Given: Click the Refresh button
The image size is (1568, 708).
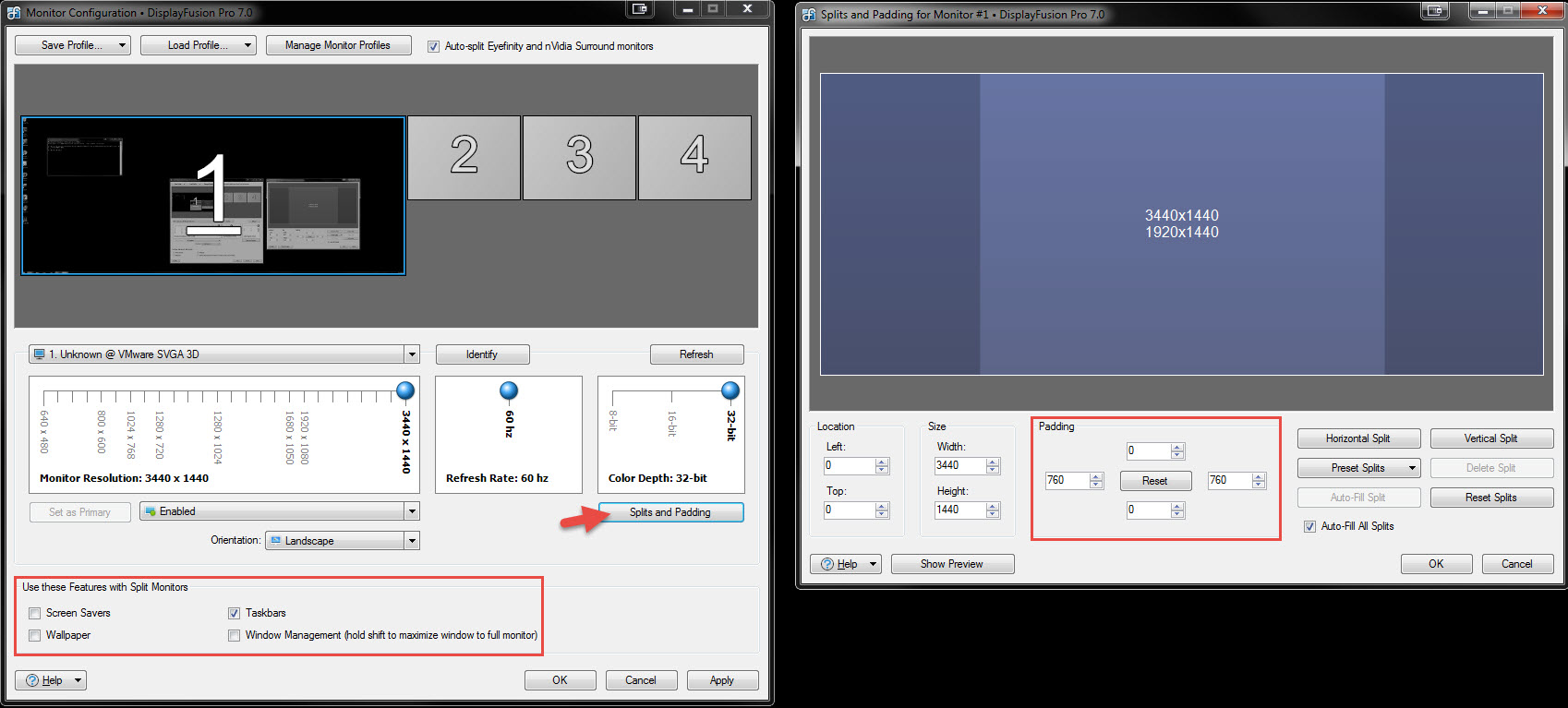Looking at the screenshot, I should [x=696, y=354].
